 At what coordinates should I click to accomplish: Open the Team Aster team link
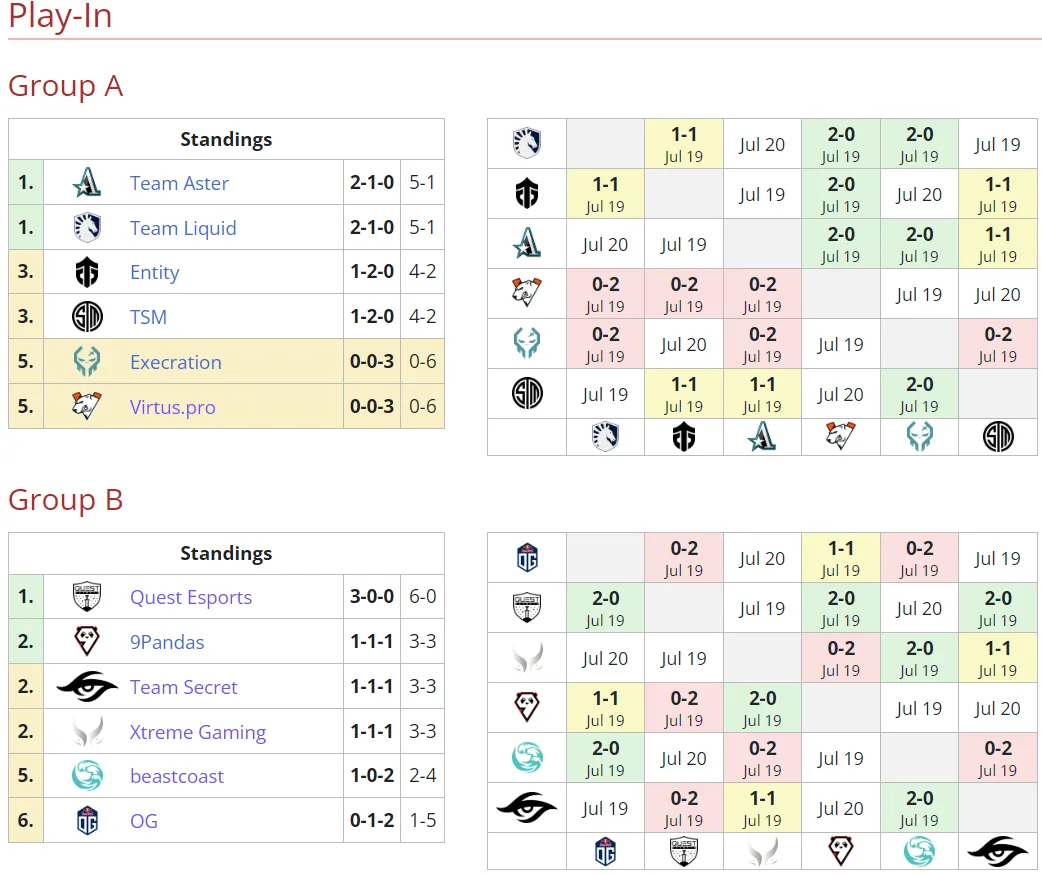(179, 183)
